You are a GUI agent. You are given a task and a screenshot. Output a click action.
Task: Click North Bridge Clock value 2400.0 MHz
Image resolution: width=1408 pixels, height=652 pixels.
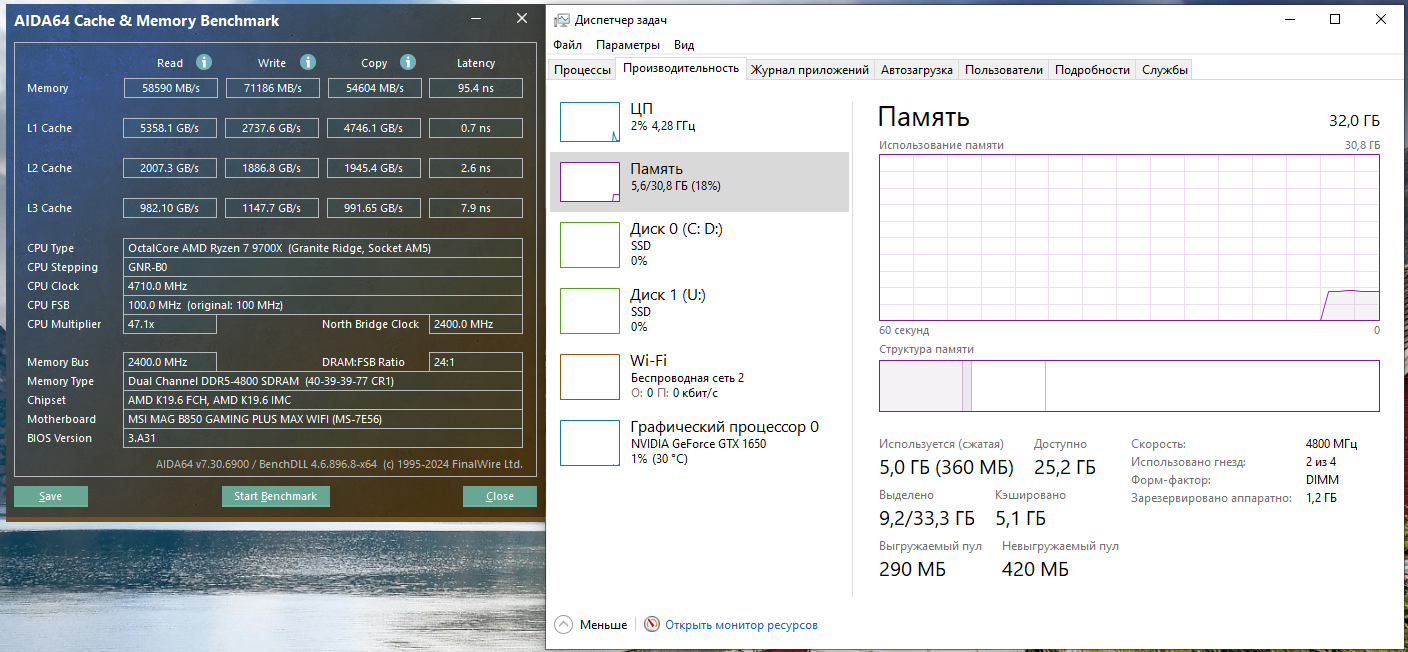(x=476, y=324)
